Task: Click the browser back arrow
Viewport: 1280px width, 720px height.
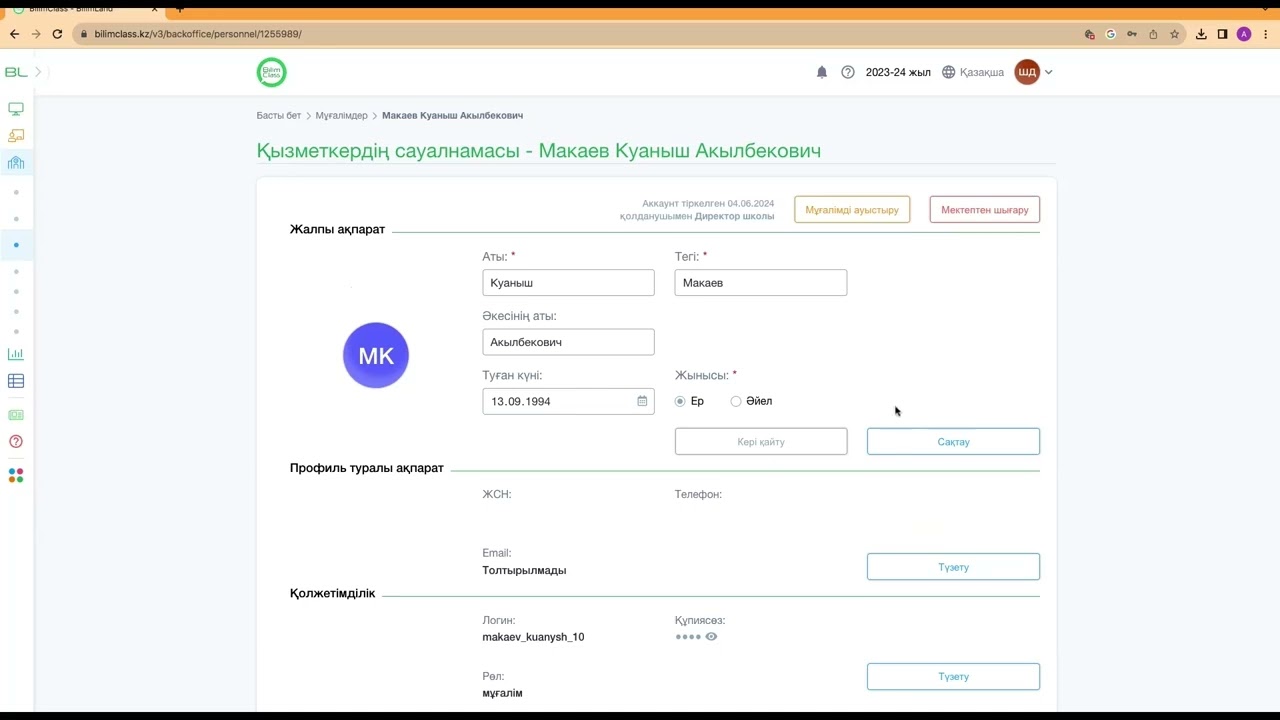Action: 14,34
